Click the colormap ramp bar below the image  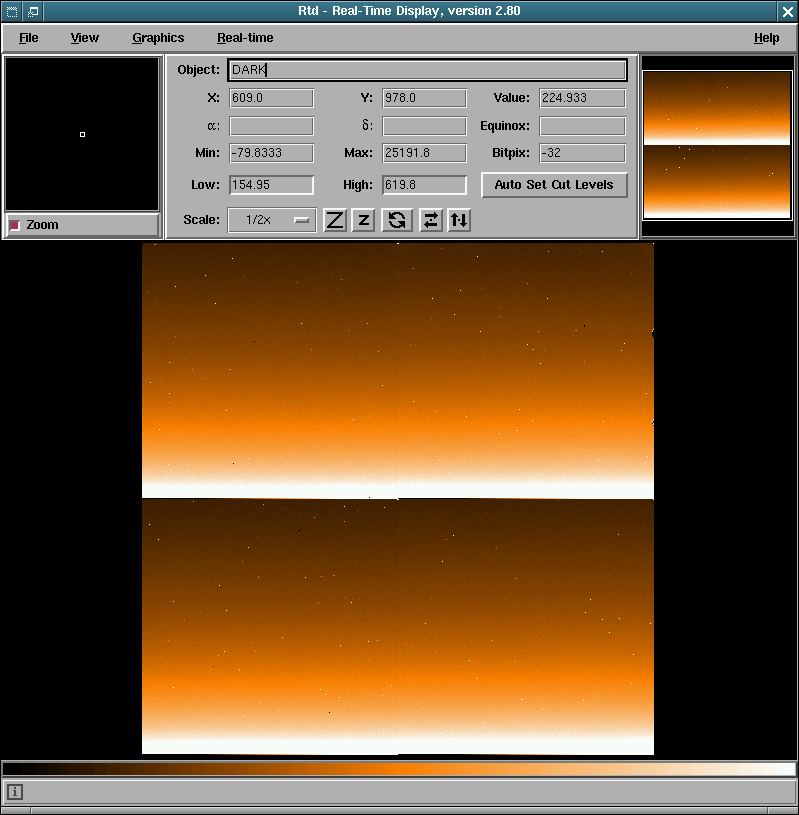[x=399, y=769]
